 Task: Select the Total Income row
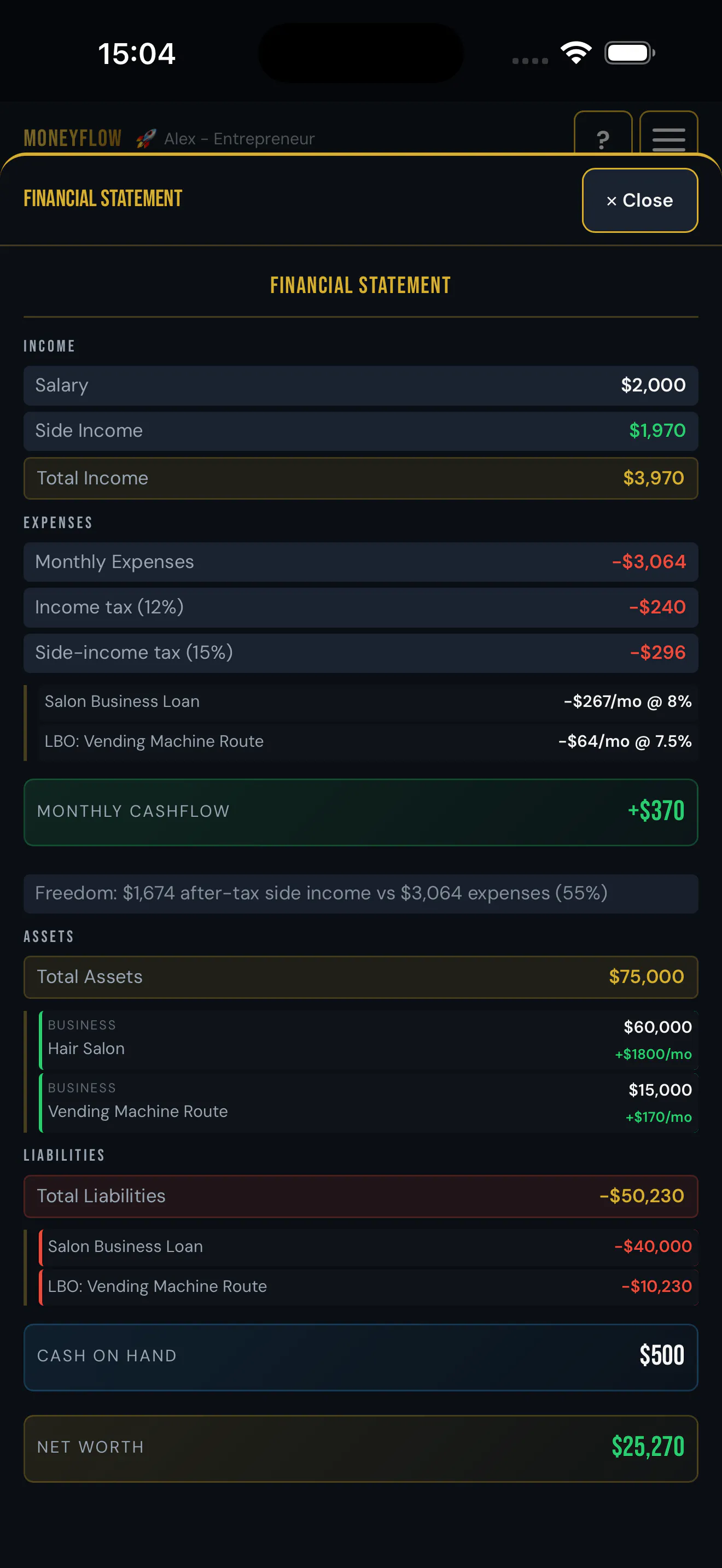coord(360,478)
